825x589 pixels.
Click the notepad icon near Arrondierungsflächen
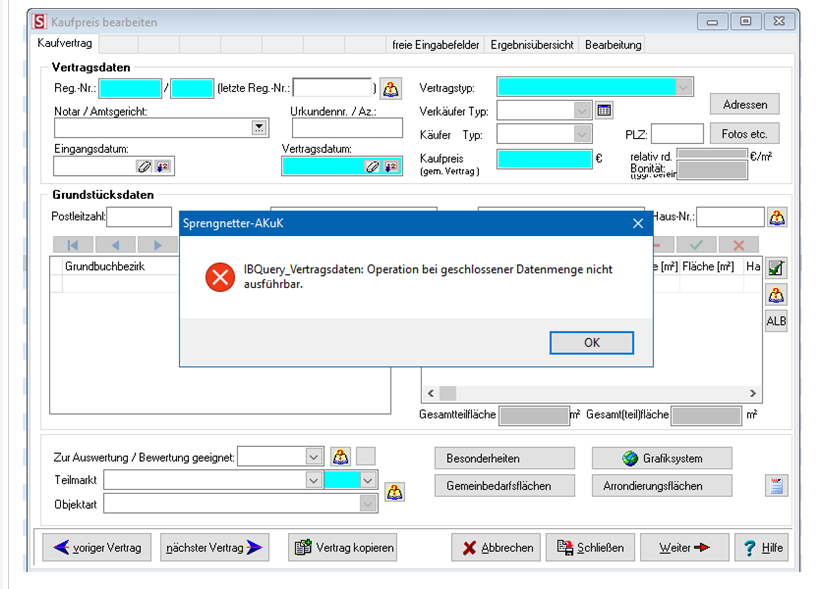click(776, 486)
